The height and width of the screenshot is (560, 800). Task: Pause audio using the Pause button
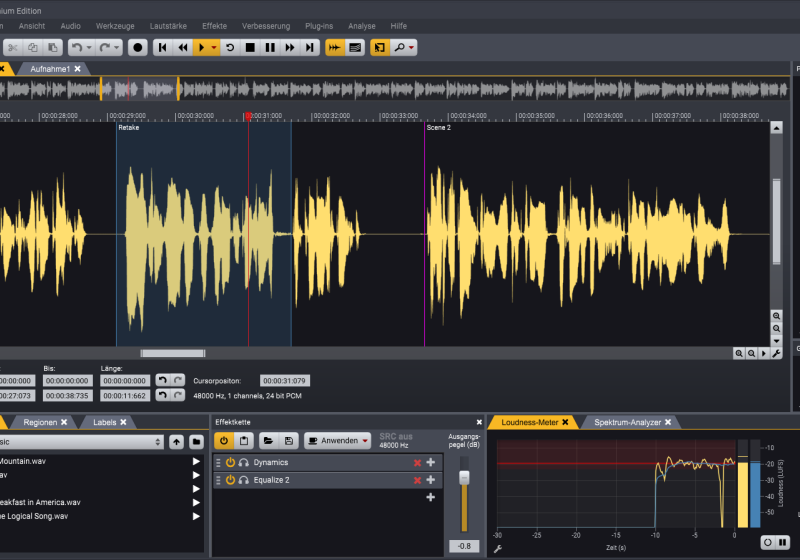point(270,47)
